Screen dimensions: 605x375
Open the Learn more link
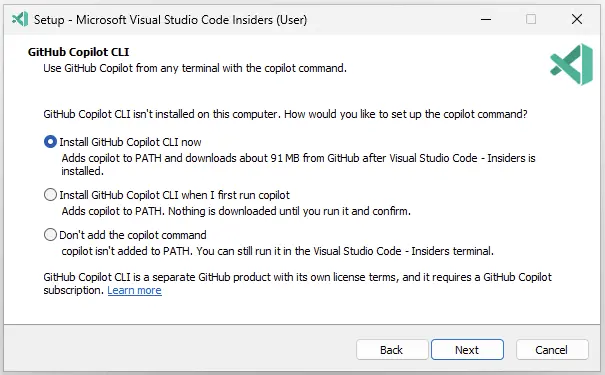coord(134,290)
